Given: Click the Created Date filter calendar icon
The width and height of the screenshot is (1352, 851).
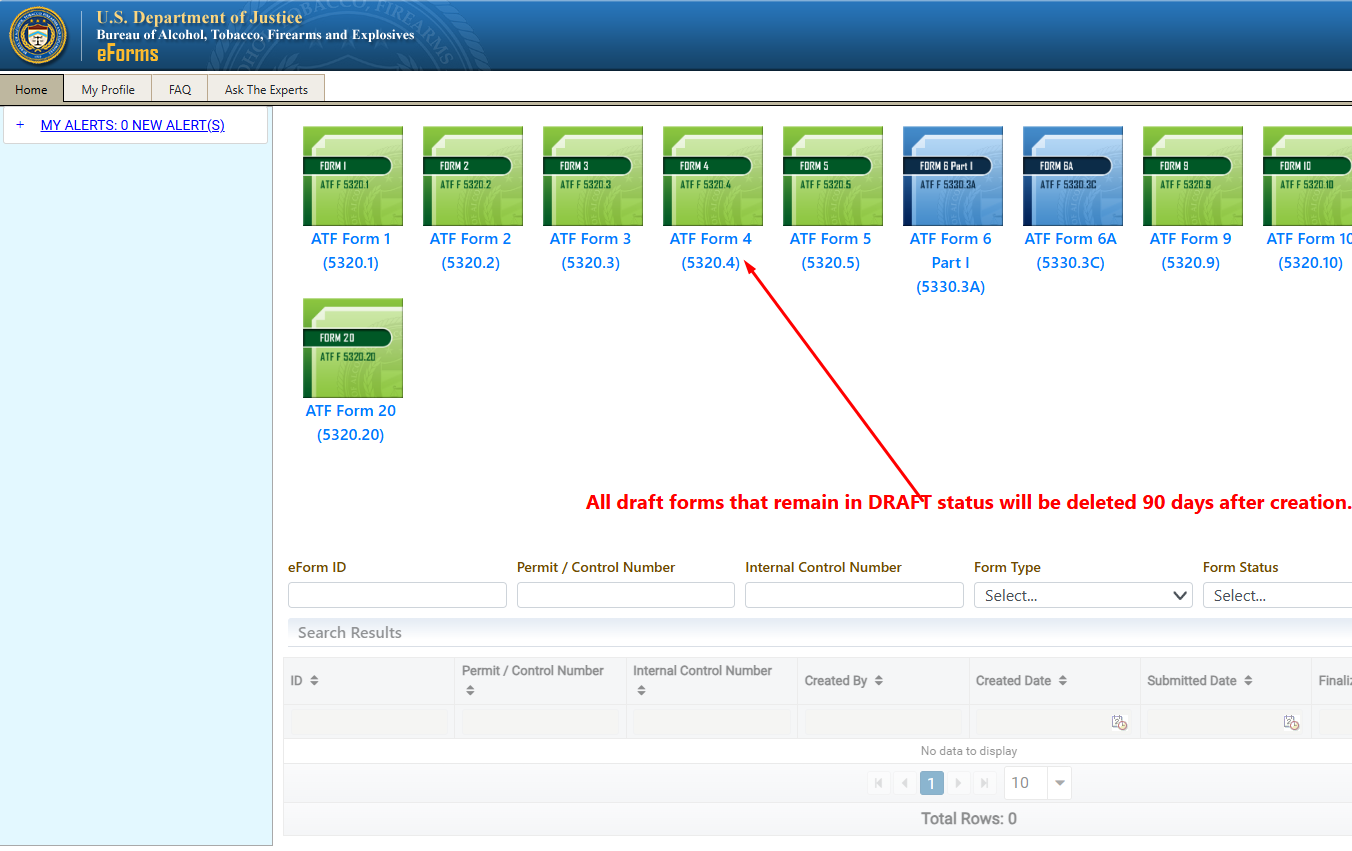Looking at the screenshot, I should (1119, 722).
